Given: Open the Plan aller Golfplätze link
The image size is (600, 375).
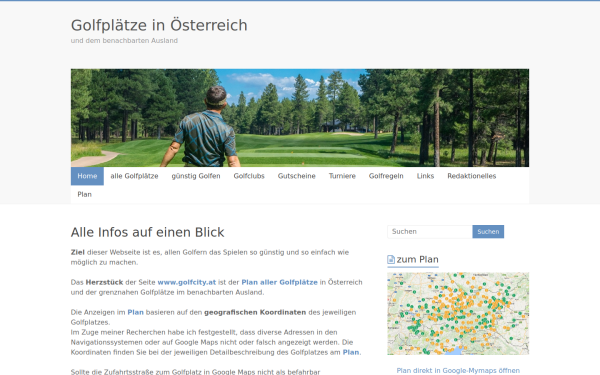Looking at the screenshot, I should [279, 282].
